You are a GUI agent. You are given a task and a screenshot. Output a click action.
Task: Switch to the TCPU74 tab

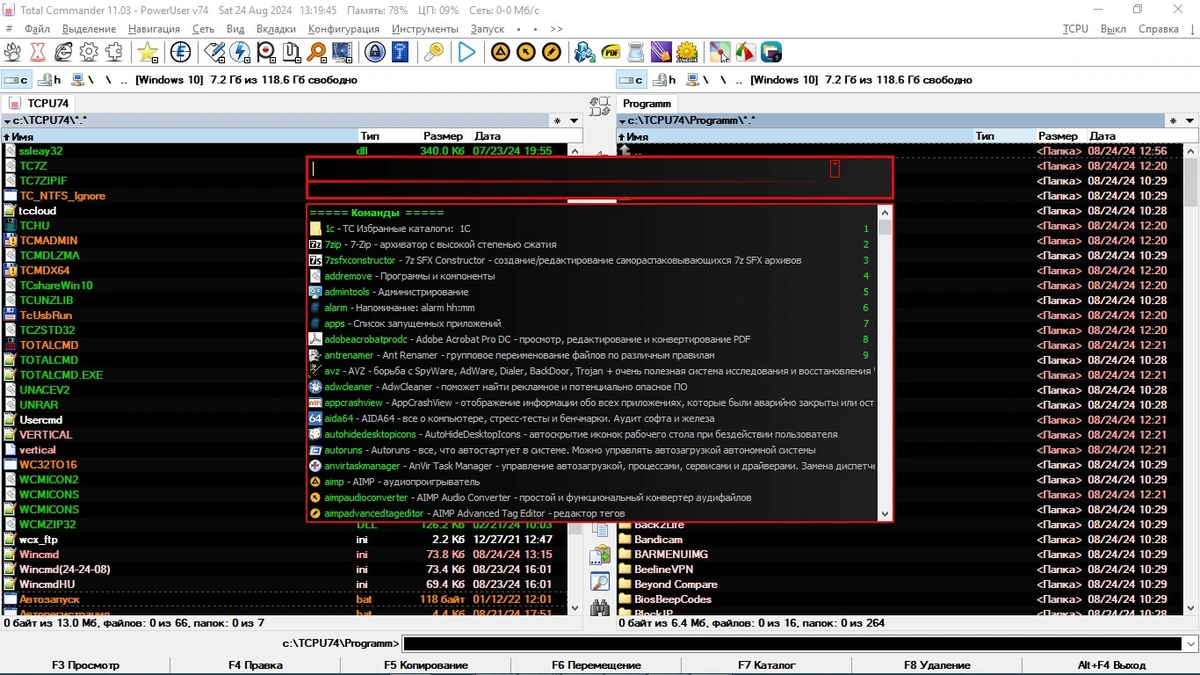click(x=39, y=103)
